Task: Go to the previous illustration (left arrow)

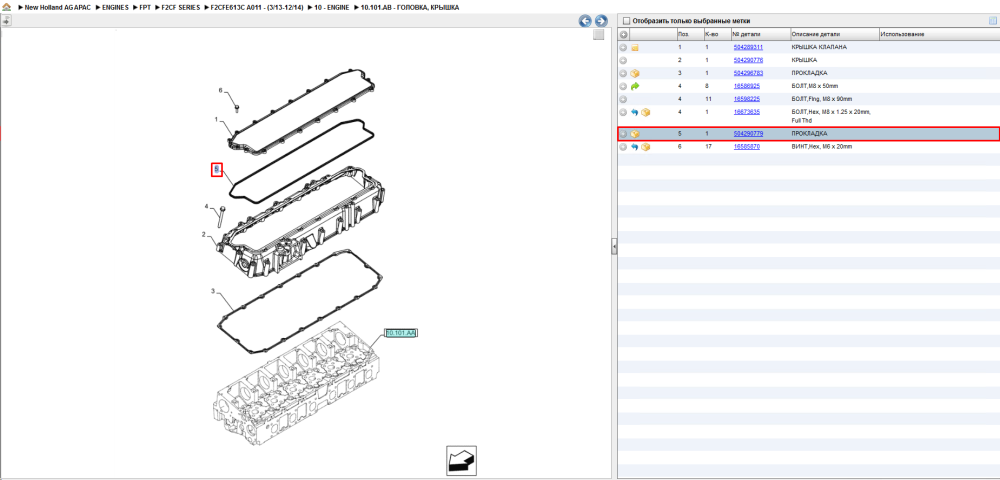Action: pos(585,21)
